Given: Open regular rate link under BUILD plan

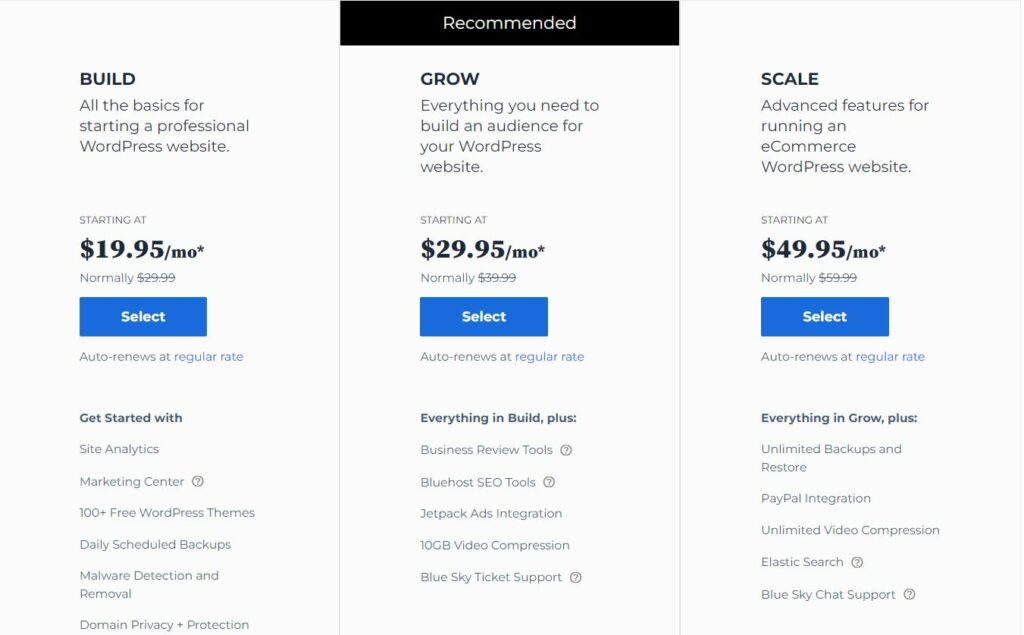Looking at the screenshot, I should [x=208, y=357].
